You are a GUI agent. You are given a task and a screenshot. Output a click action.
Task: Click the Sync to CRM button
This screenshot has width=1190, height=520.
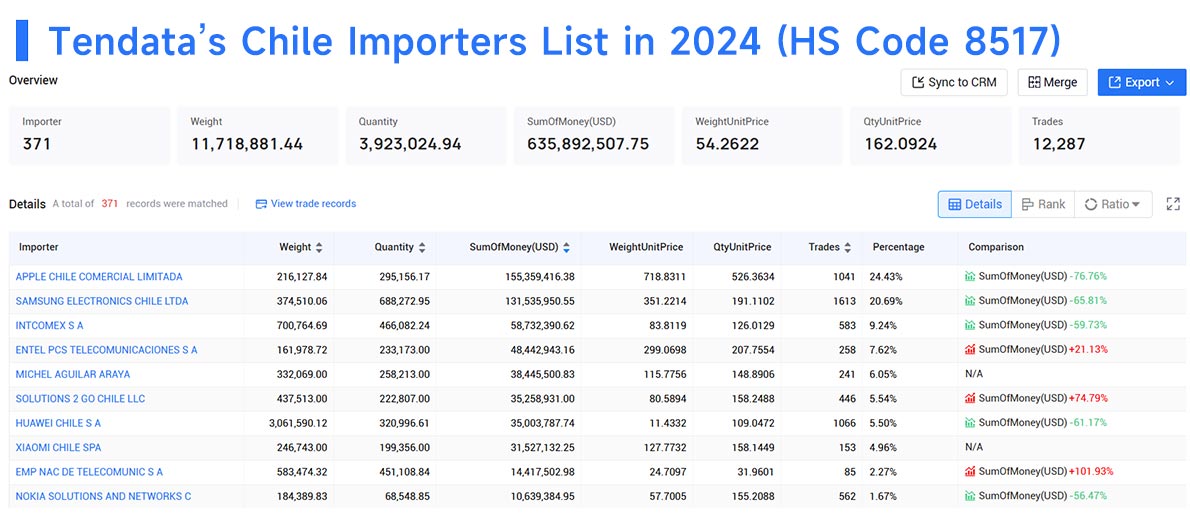954,82
